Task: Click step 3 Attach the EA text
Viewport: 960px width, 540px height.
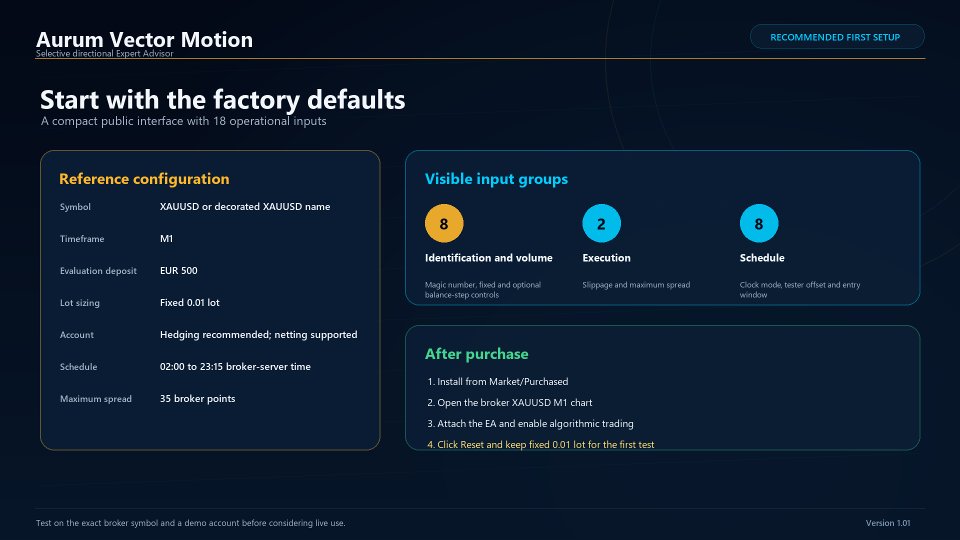Action: pyautogui.click(x=530, y=424)
